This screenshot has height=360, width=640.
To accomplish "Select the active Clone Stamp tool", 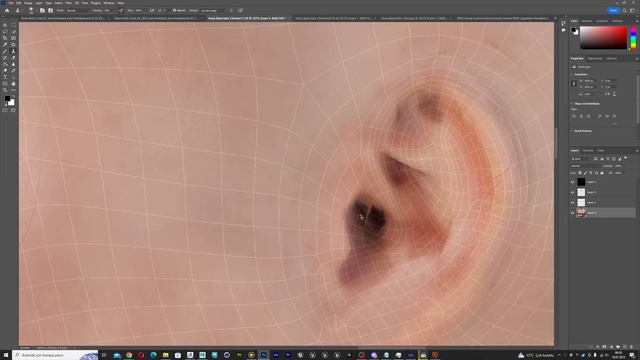I will [x=13, y=51].
